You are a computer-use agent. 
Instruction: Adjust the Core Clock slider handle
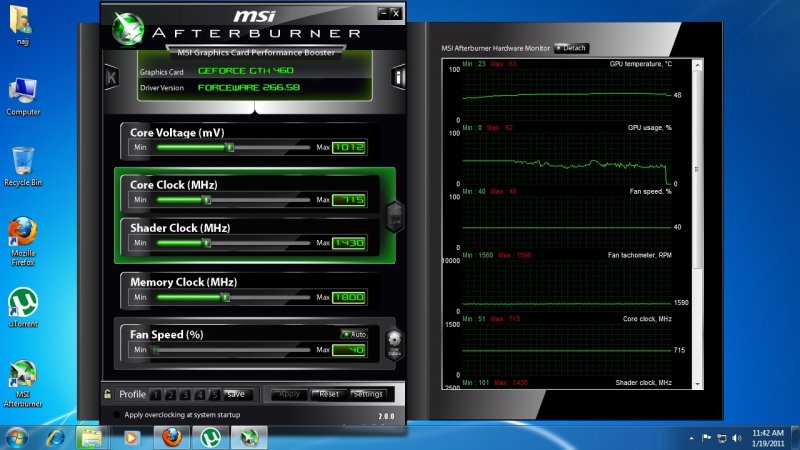click(207, 200)
